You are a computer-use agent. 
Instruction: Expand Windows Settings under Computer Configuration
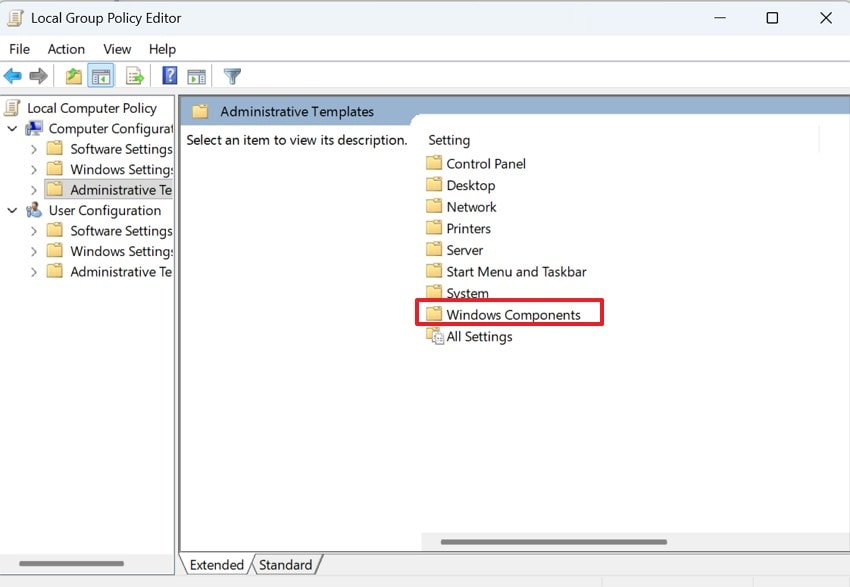pyautogui.click(x=34, y=170)
